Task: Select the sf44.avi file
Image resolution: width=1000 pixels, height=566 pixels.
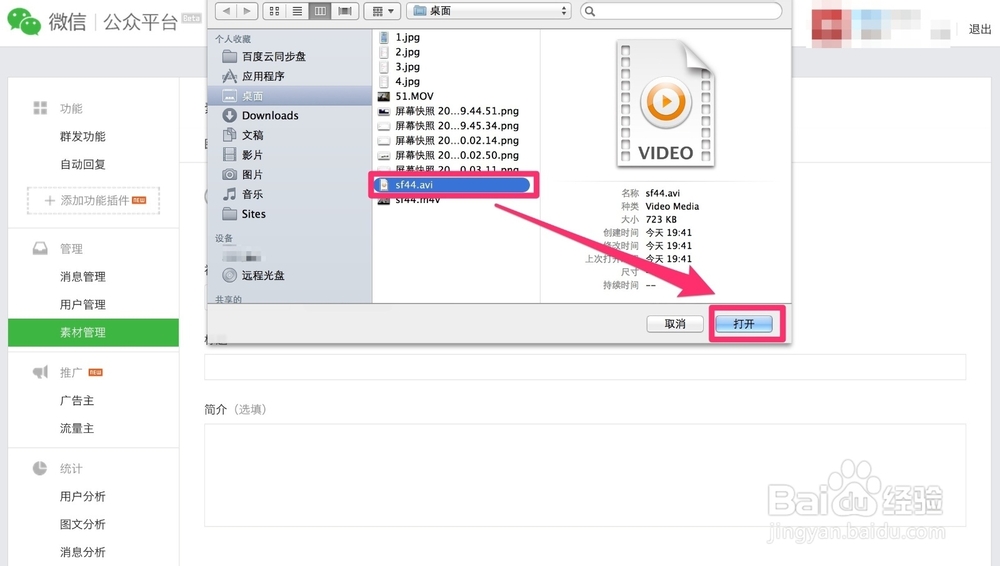Action: 453,184
